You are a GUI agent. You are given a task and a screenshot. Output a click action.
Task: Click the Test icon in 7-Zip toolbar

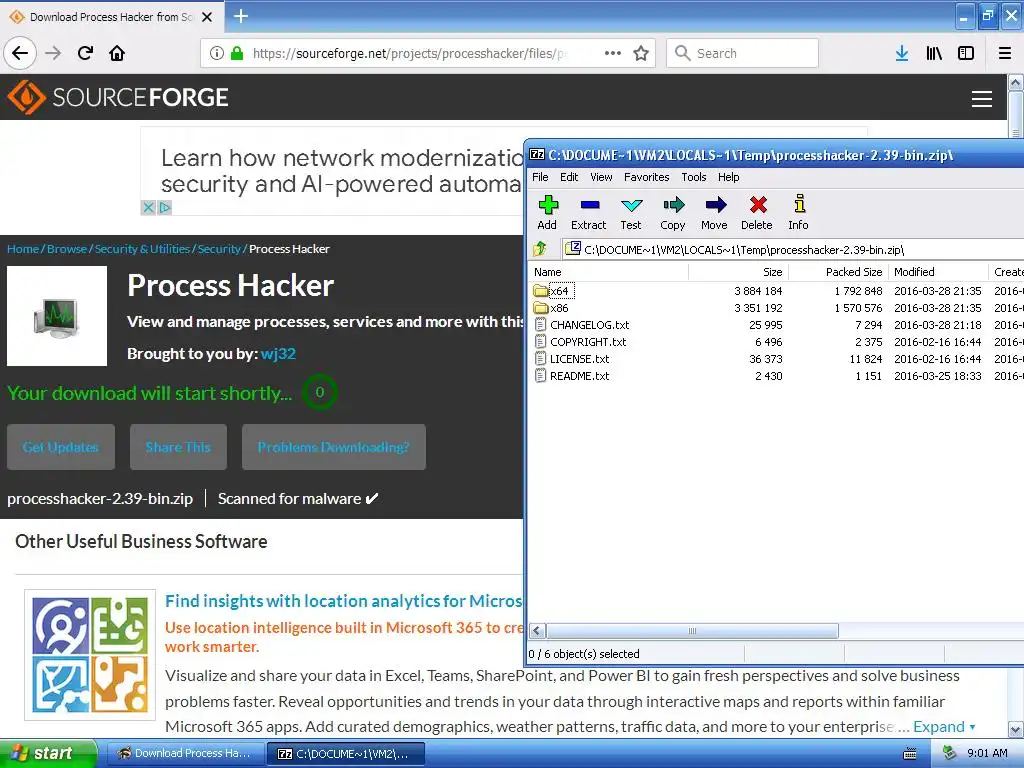pyautogui.click(x=631, y=206)
